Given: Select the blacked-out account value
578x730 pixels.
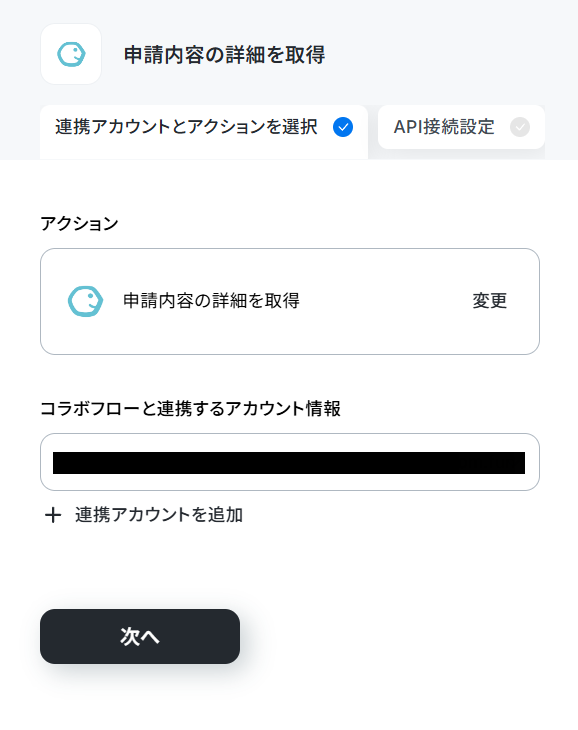Looking at the screenshot, I should pos(289,463).
